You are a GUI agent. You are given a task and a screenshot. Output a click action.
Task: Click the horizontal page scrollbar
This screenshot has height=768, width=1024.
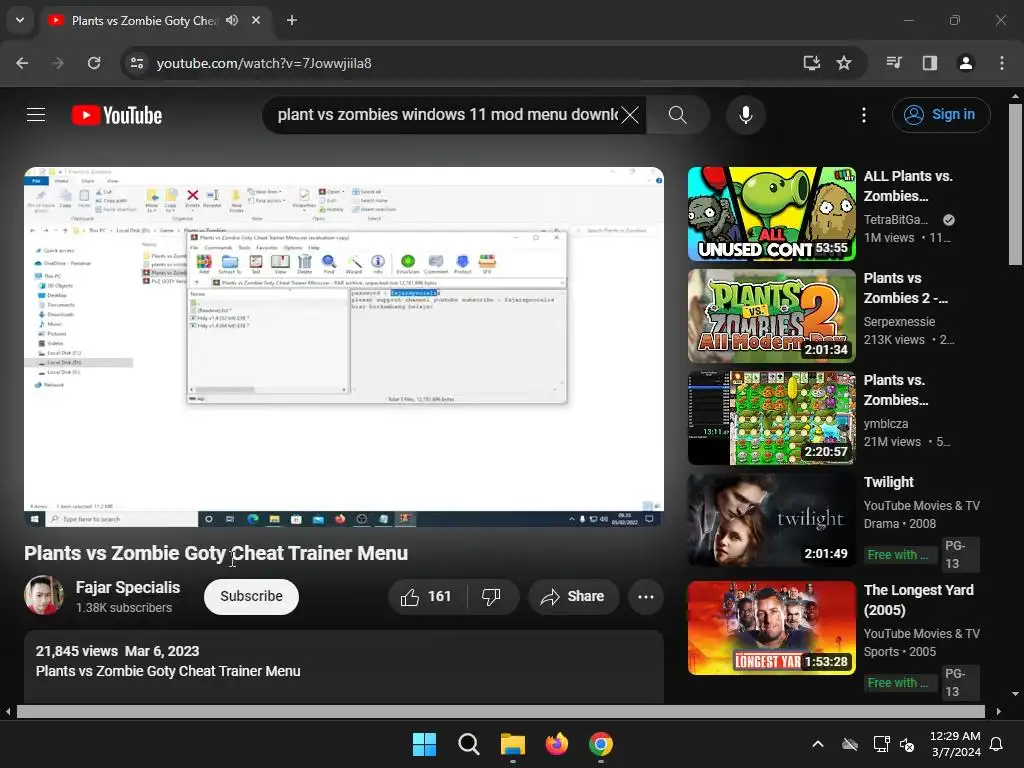500,711
